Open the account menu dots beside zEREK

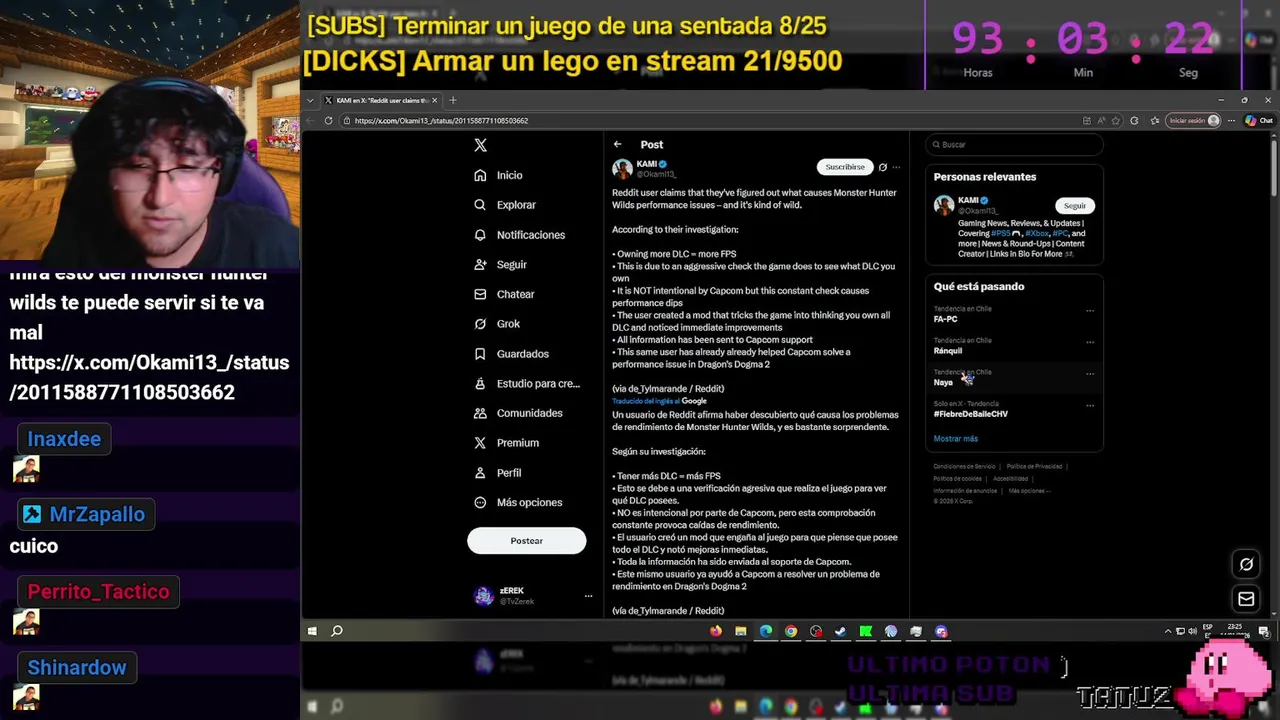coord(588,596)
